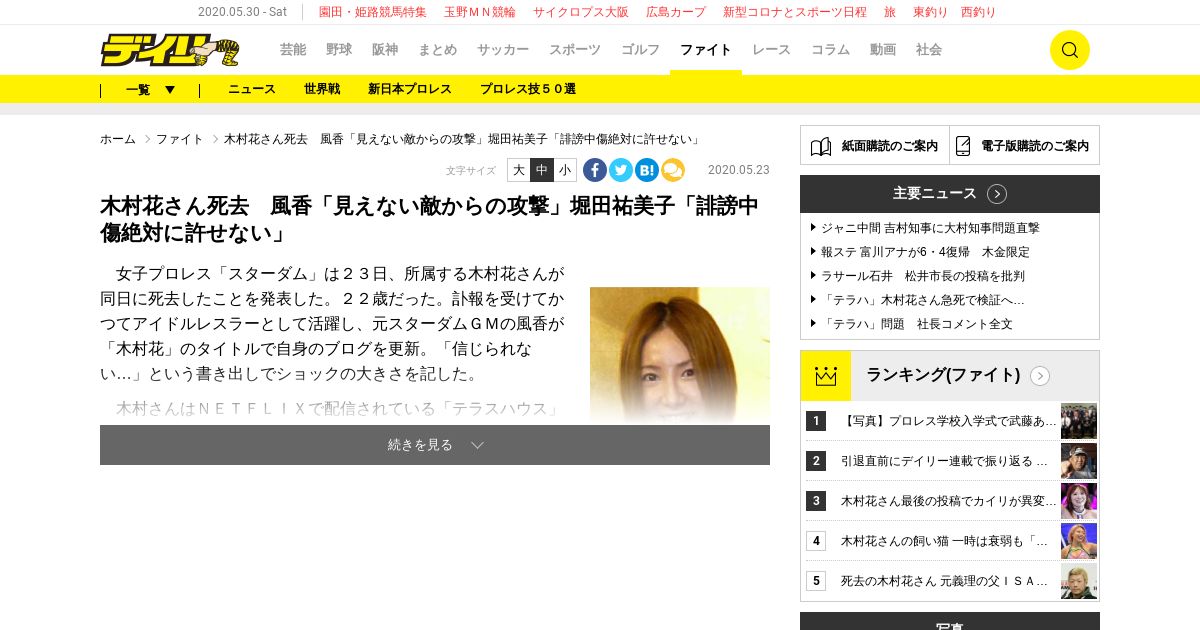
Task: Open rank 4 木村花さんの飼い猫 article
Action: click(945, 541)
